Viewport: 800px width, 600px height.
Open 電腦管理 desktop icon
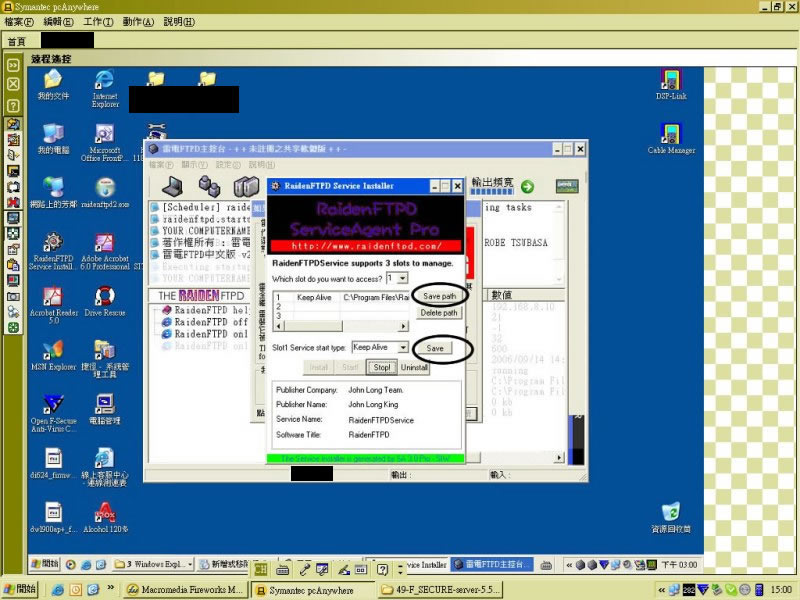pyautogui.click(x=105, y=409)
